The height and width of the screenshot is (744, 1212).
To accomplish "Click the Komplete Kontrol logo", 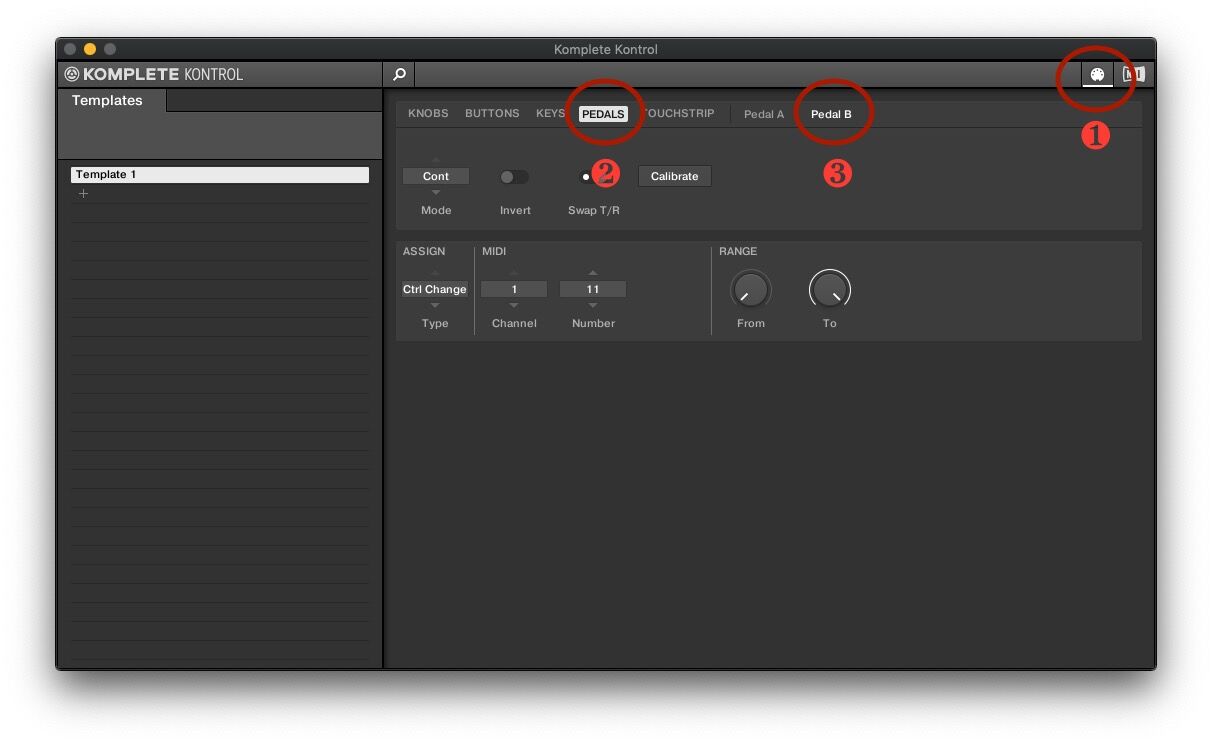I will click(154, 74).
